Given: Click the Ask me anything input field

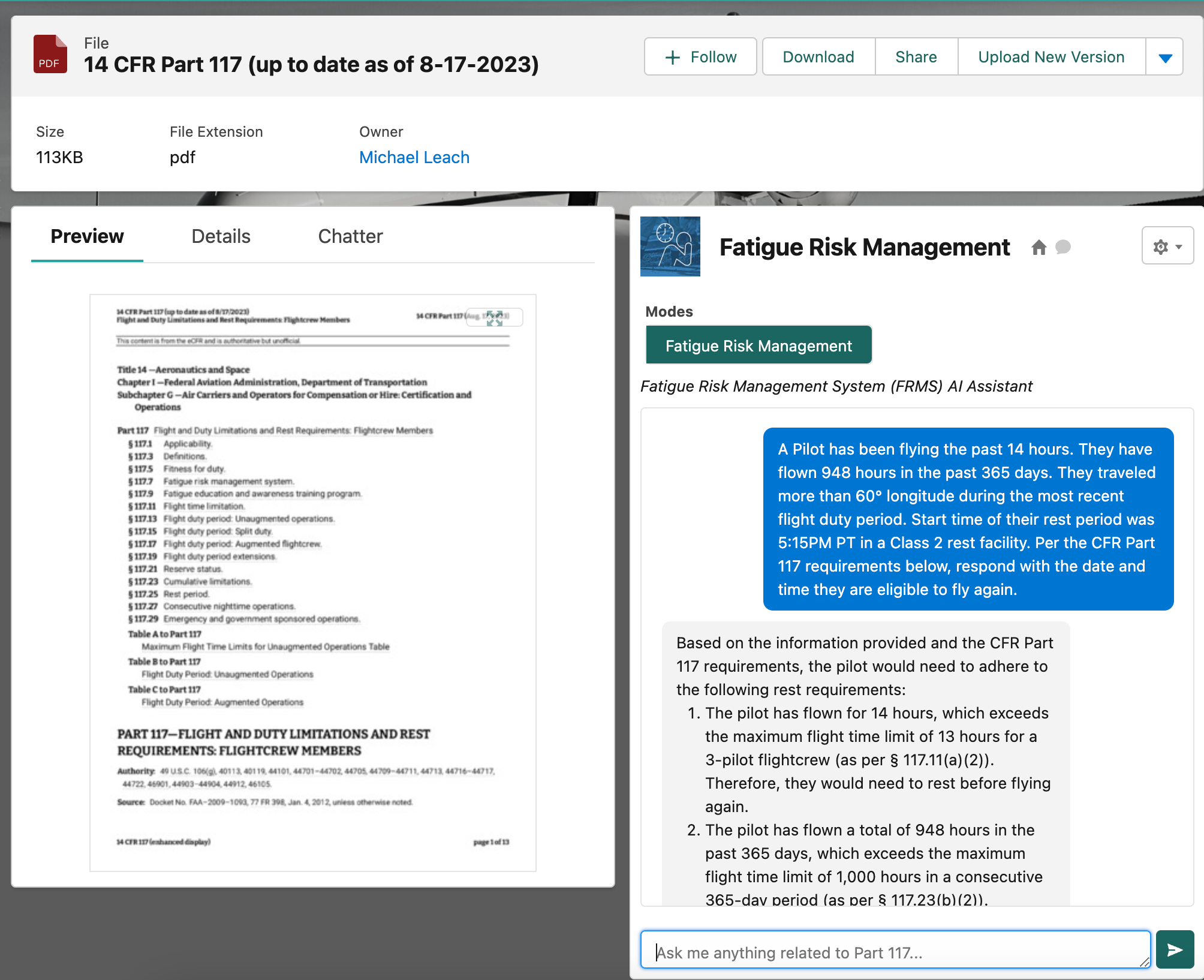Looking at the screenshot, I should click(896, 950).
